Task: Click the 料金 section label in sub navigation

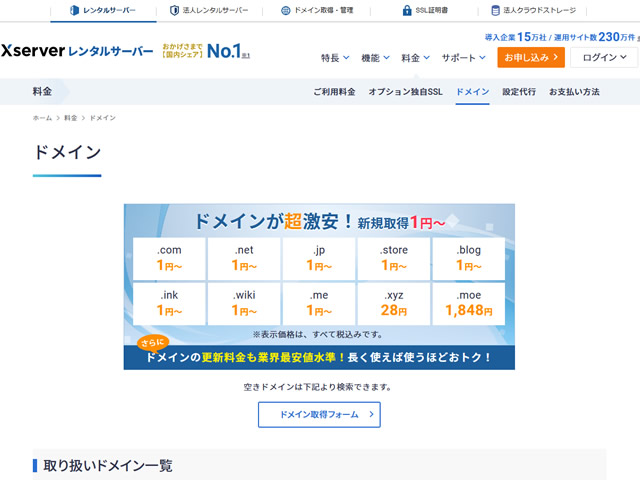Action: click(42, 91)
